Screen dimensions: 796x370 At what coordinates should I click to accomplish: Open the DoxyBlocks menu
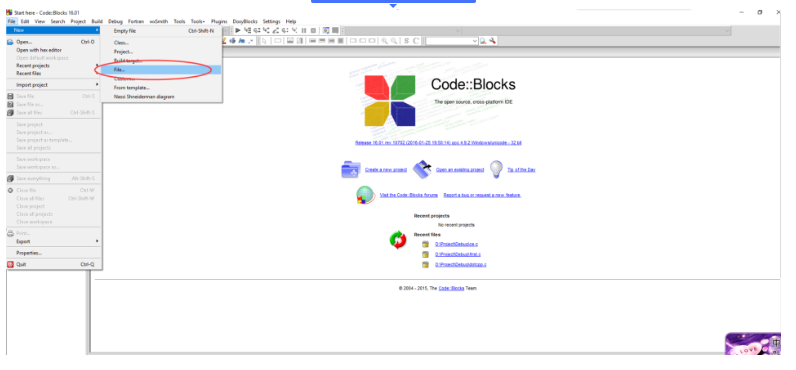(x=245, y=22)
